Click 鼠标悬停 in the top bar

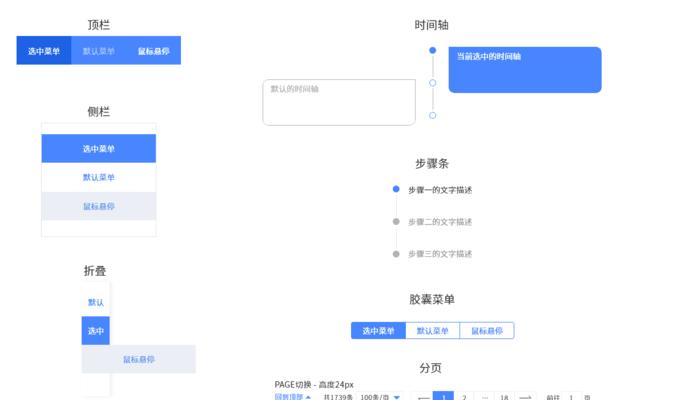tap(153, 51)
